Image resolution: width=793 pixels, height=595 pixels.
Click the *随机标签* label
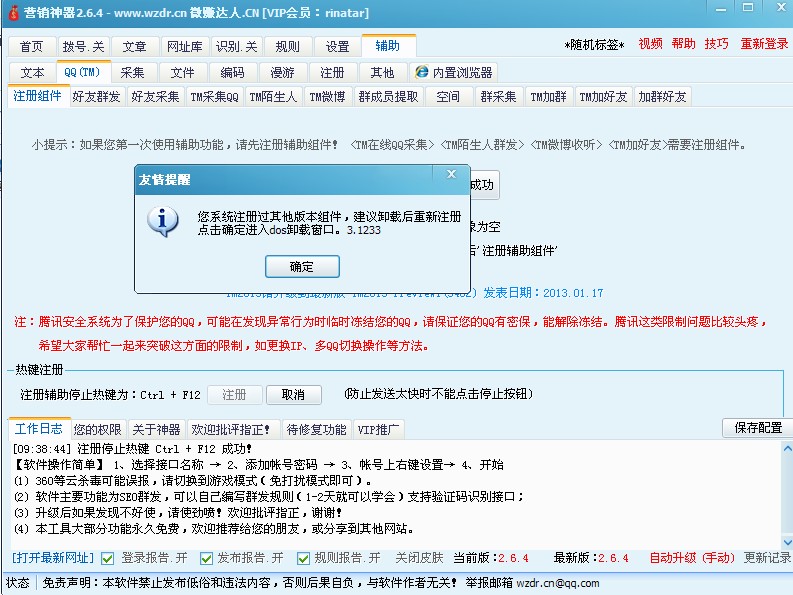point(594,45)
